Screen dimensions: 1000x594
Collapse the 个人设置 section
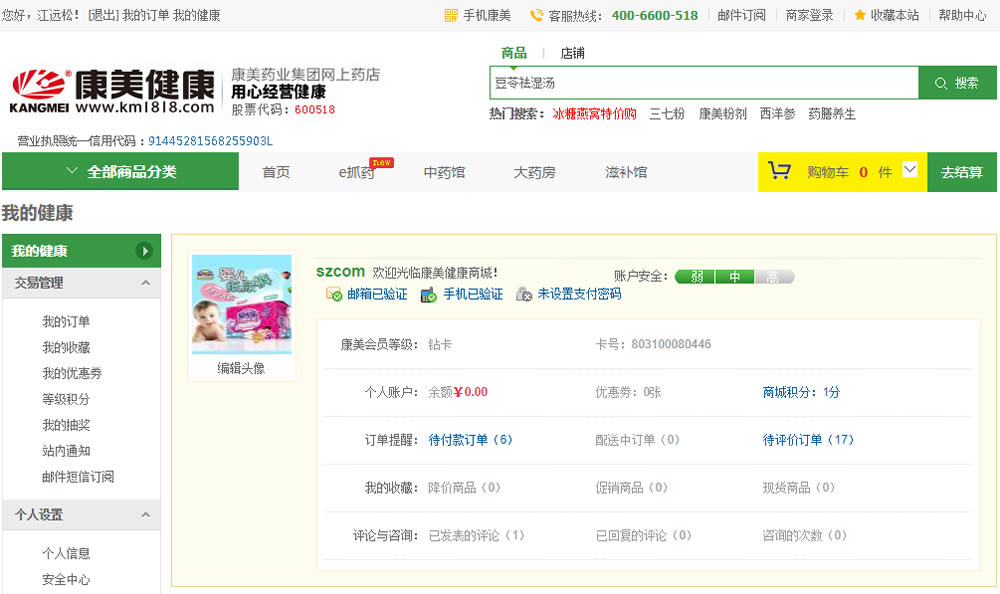click(146, 514)
